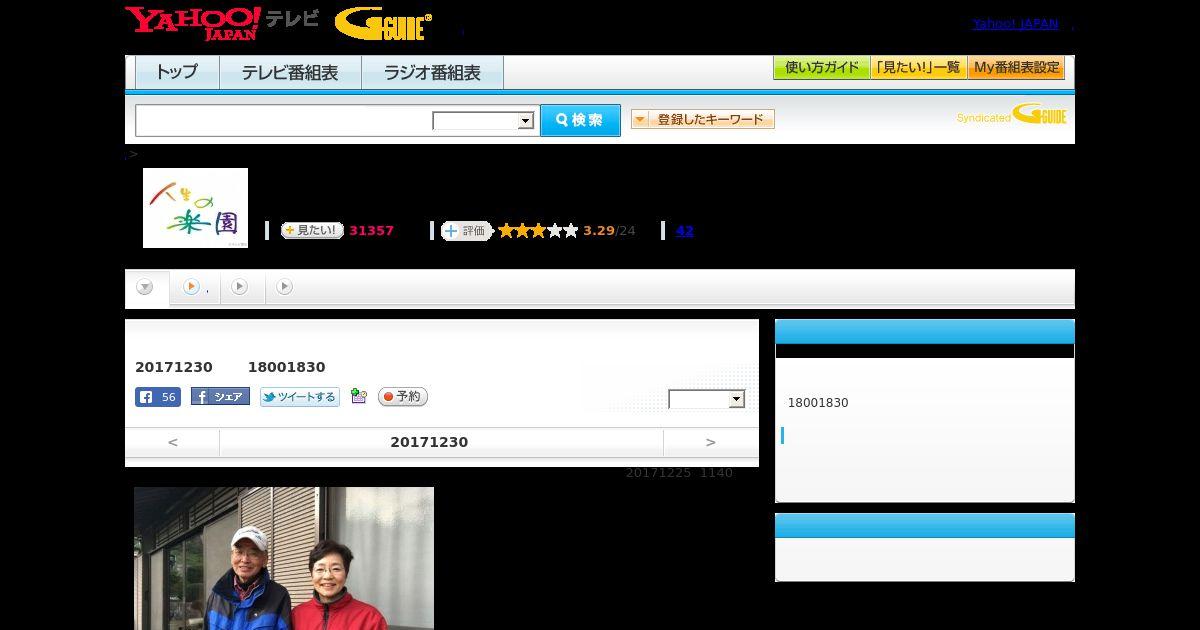Open the 使い方ガイド button
The height and width of the screenshot is (630, 1200).
point(821,68)
